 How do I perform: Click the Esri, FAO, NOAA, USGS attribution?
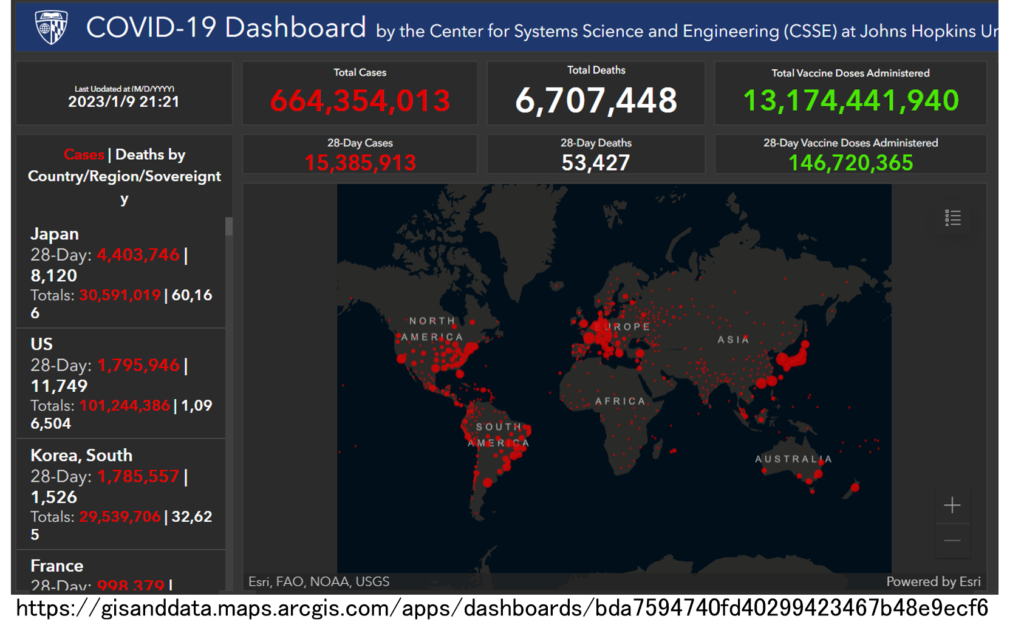click(319, 581)
